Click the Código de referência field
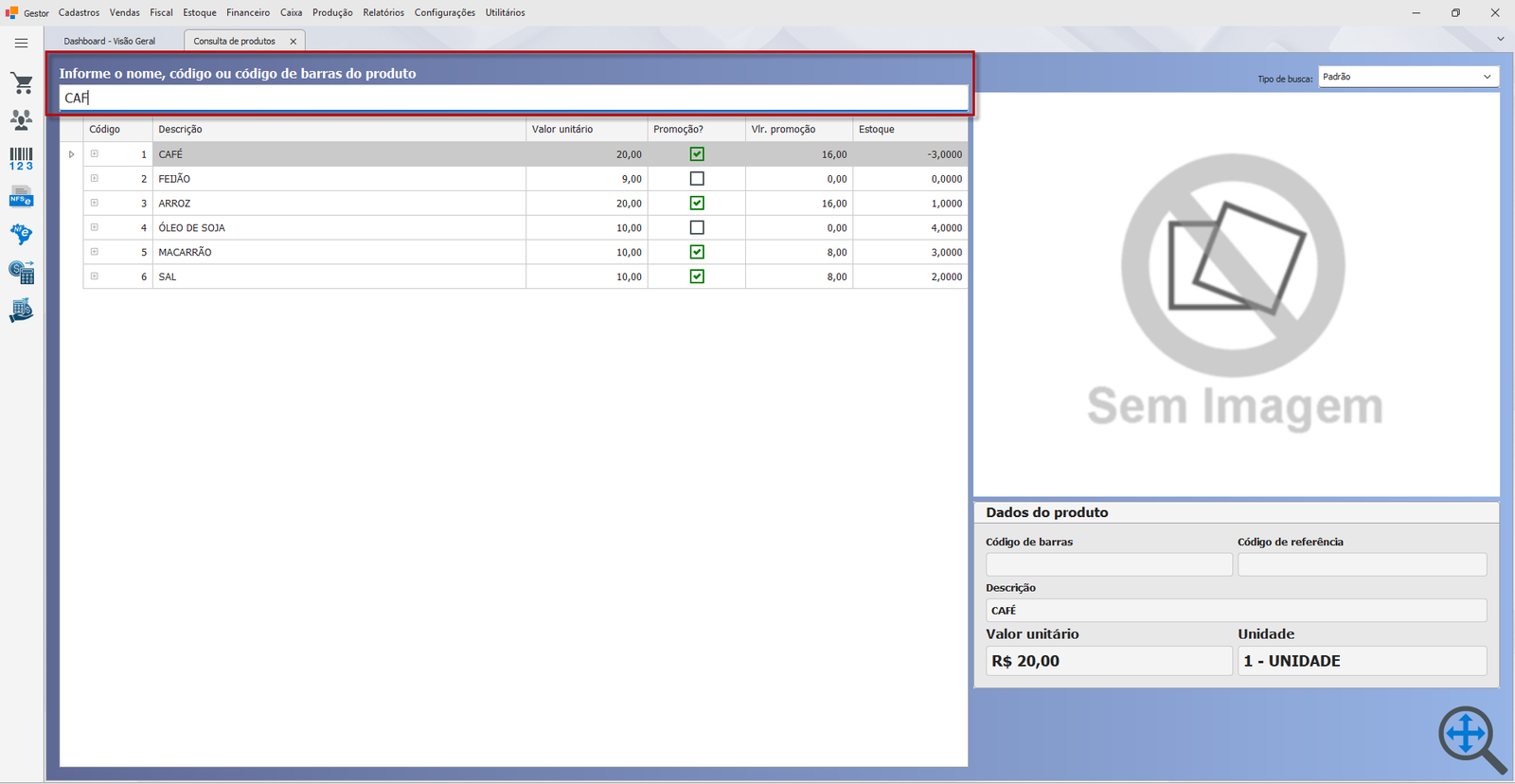1515x784 pixels. point(1362,564)
